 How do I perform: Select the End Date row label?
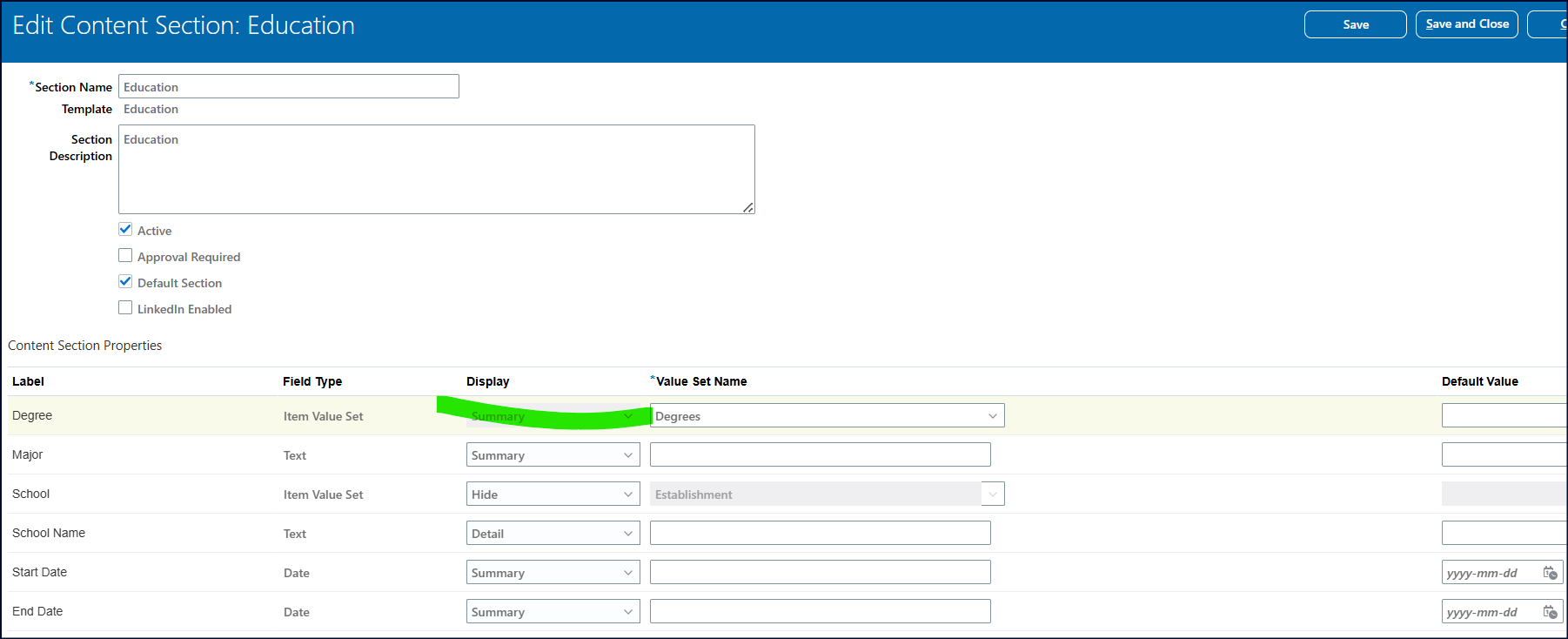tap(37, 611)
